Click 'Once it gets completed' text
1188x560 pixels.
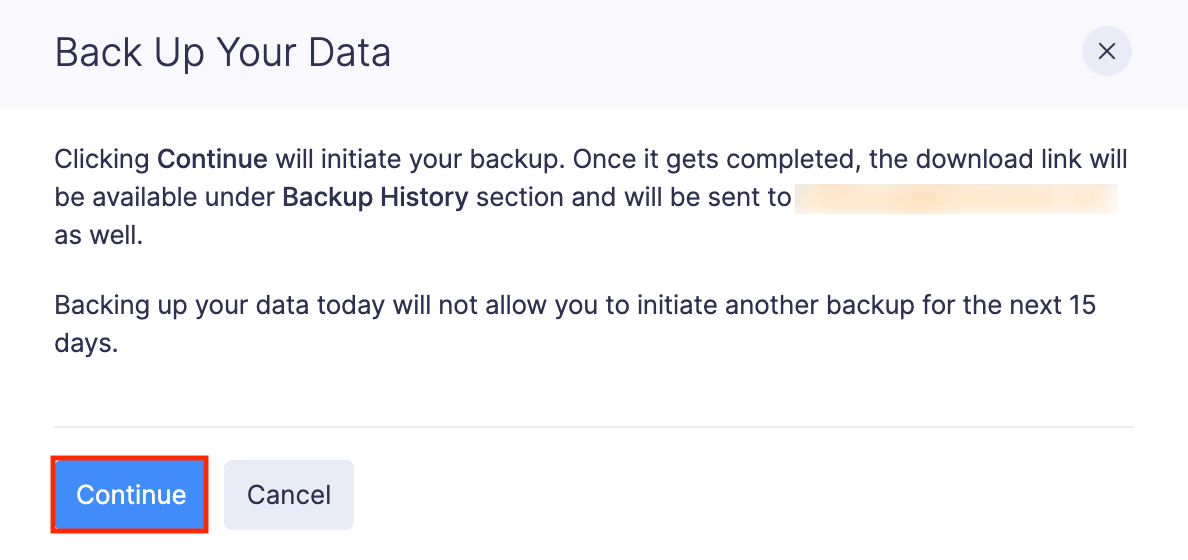(674, 159)
